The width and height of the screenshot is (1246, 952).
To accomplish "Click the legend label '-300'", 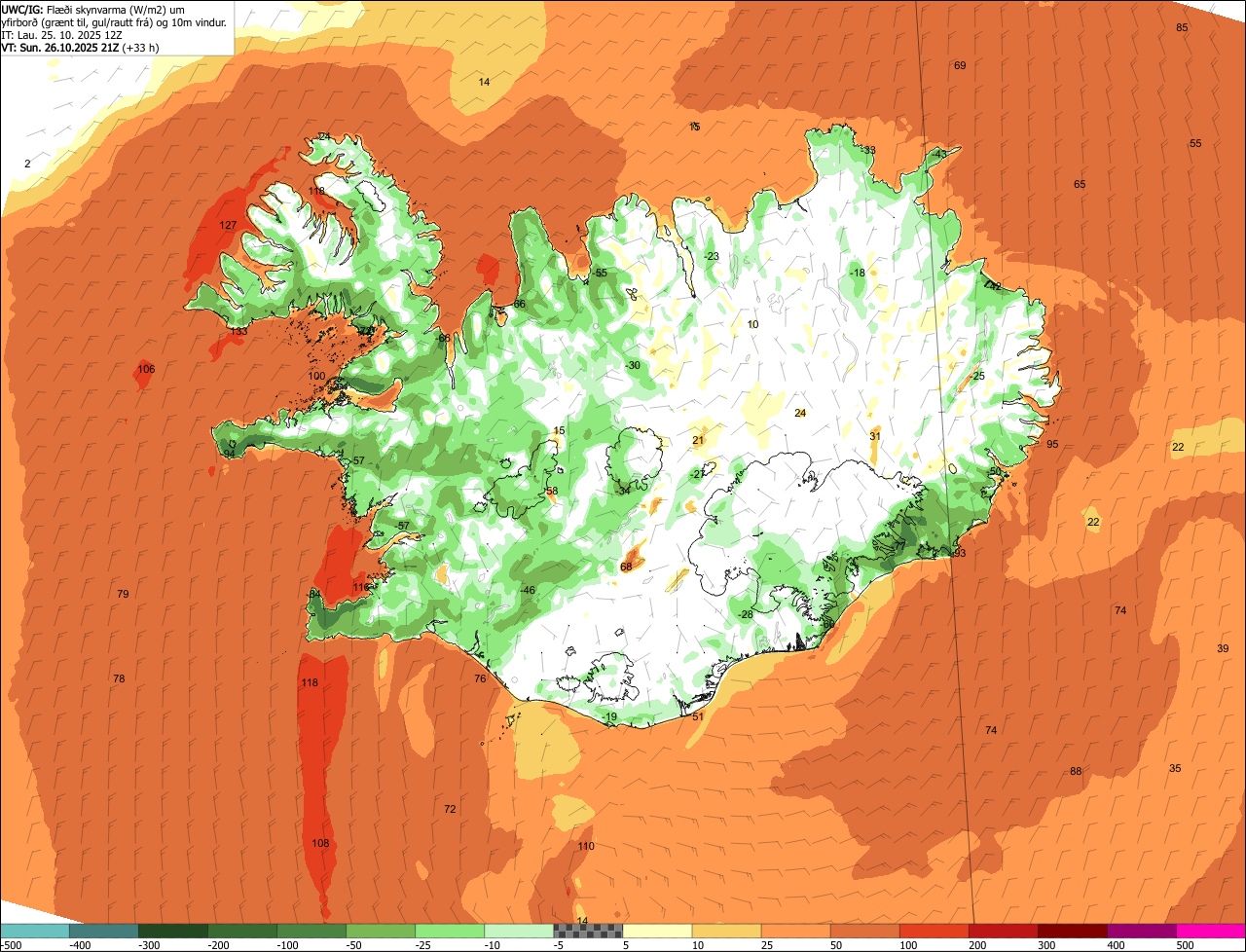I will click(149, 945).
